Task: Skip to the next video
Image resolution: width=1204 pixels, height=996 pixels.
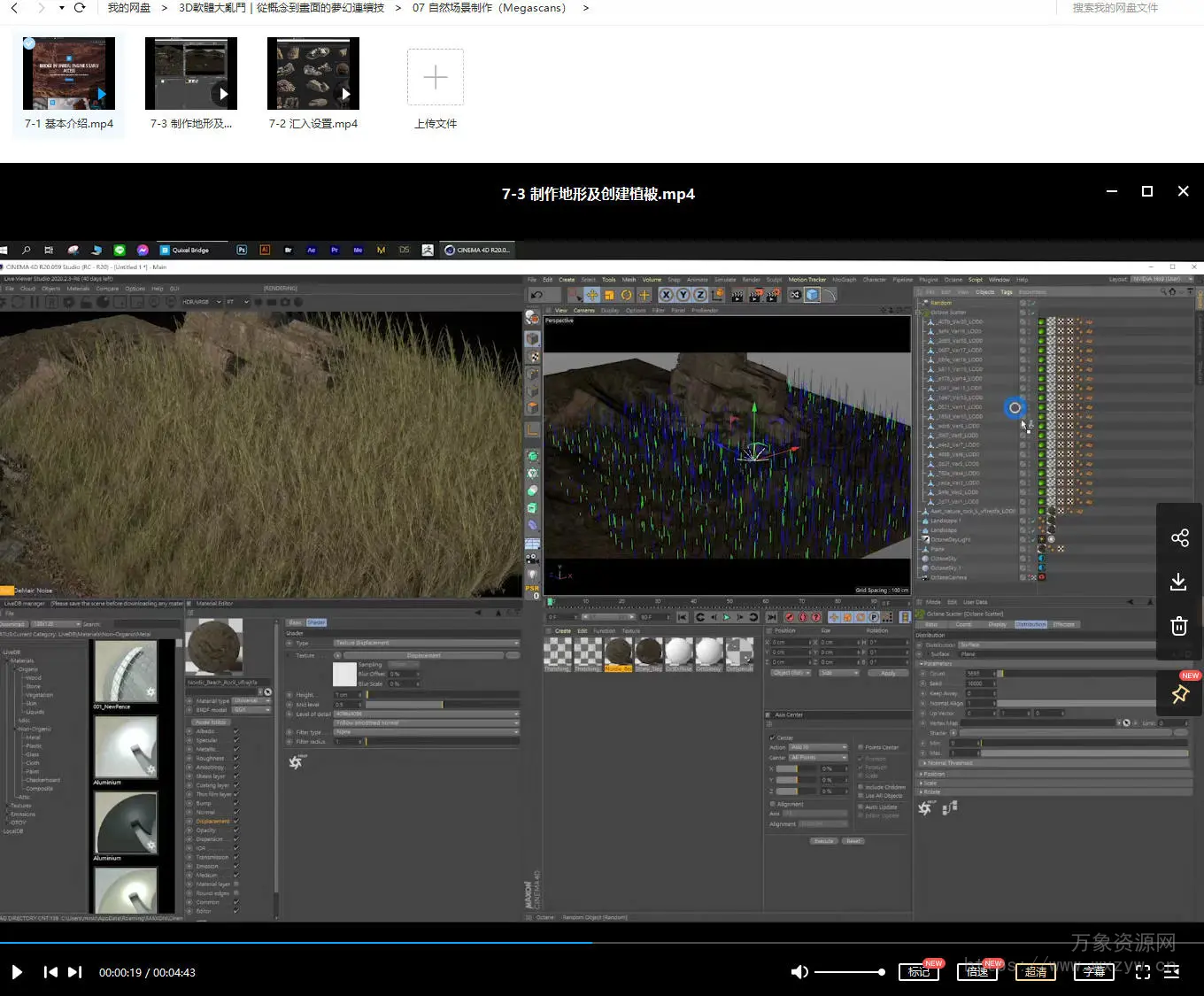Action: (75, 972)
